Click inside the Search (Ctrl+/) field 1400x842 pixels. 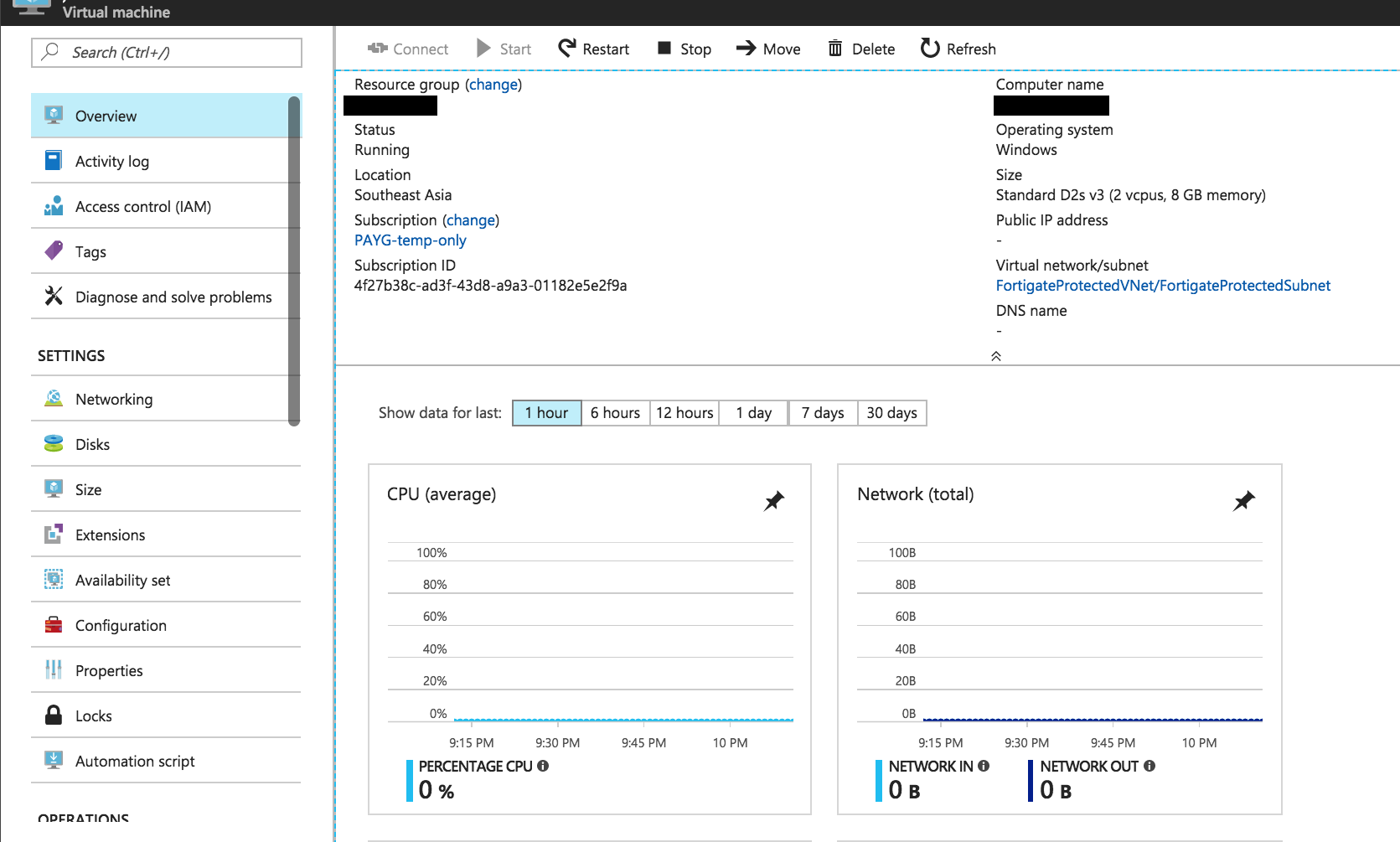[x=166, y=52]
